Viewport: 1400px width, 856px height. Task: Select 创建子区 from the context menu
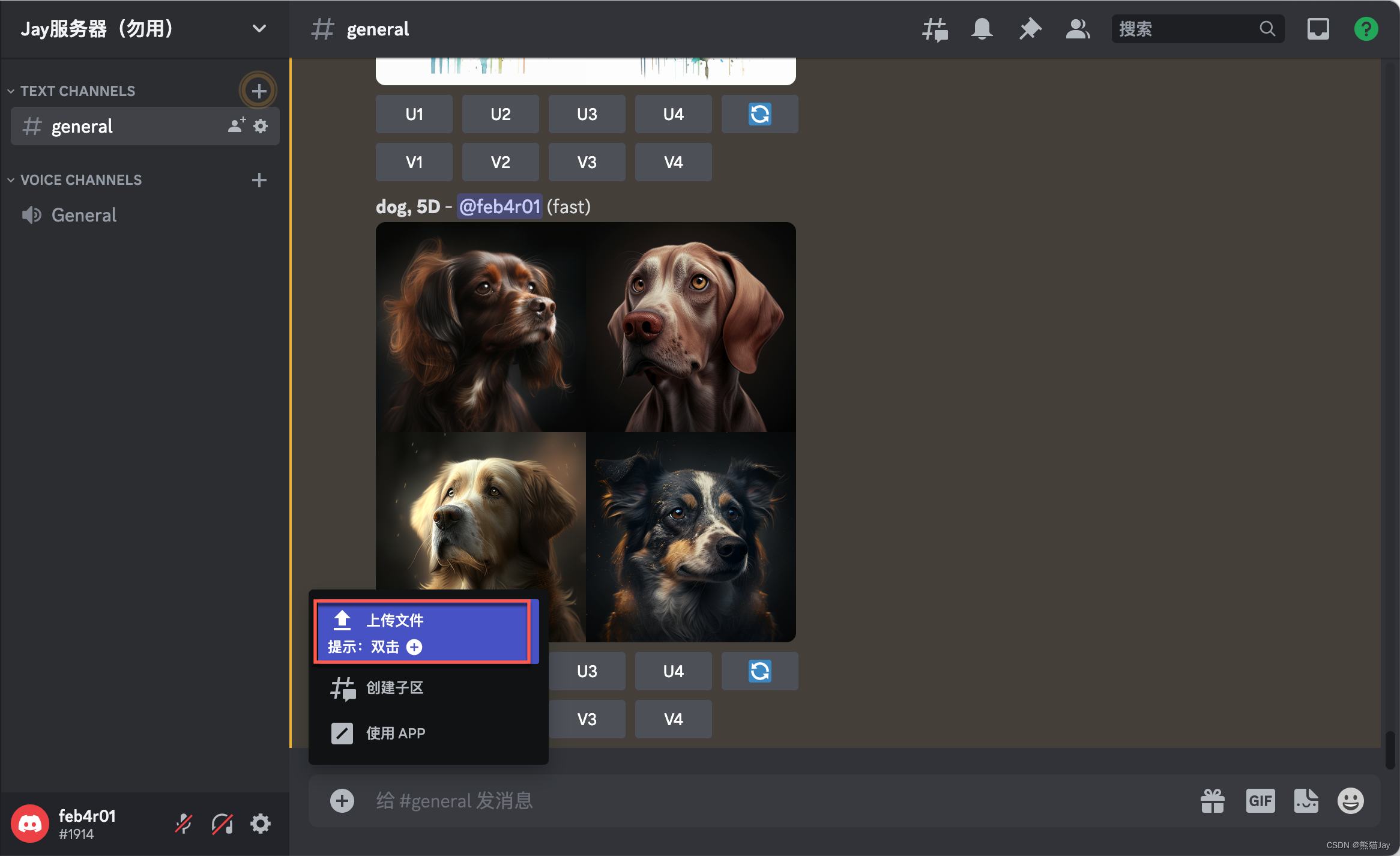click(393, 688)
